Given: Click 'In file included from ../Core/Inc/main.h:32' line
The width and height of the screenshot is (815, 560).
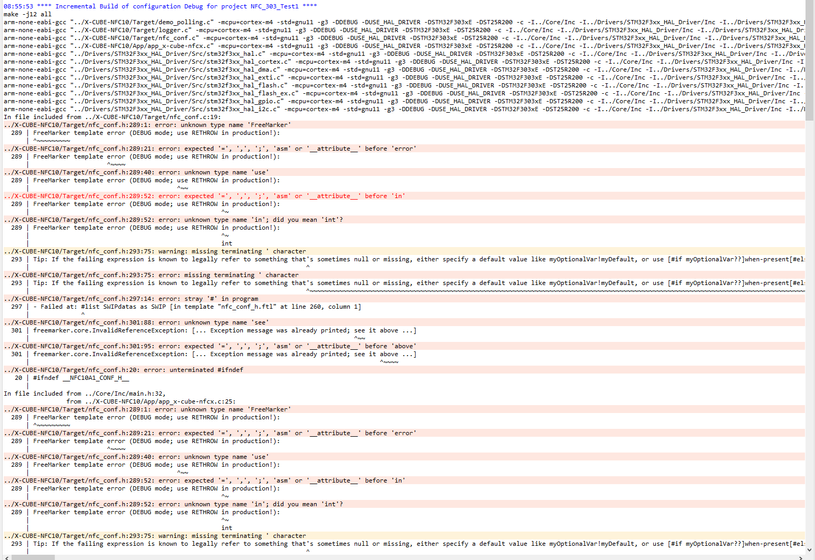Looking at the screenshot, I should click(x=85, y=394).
